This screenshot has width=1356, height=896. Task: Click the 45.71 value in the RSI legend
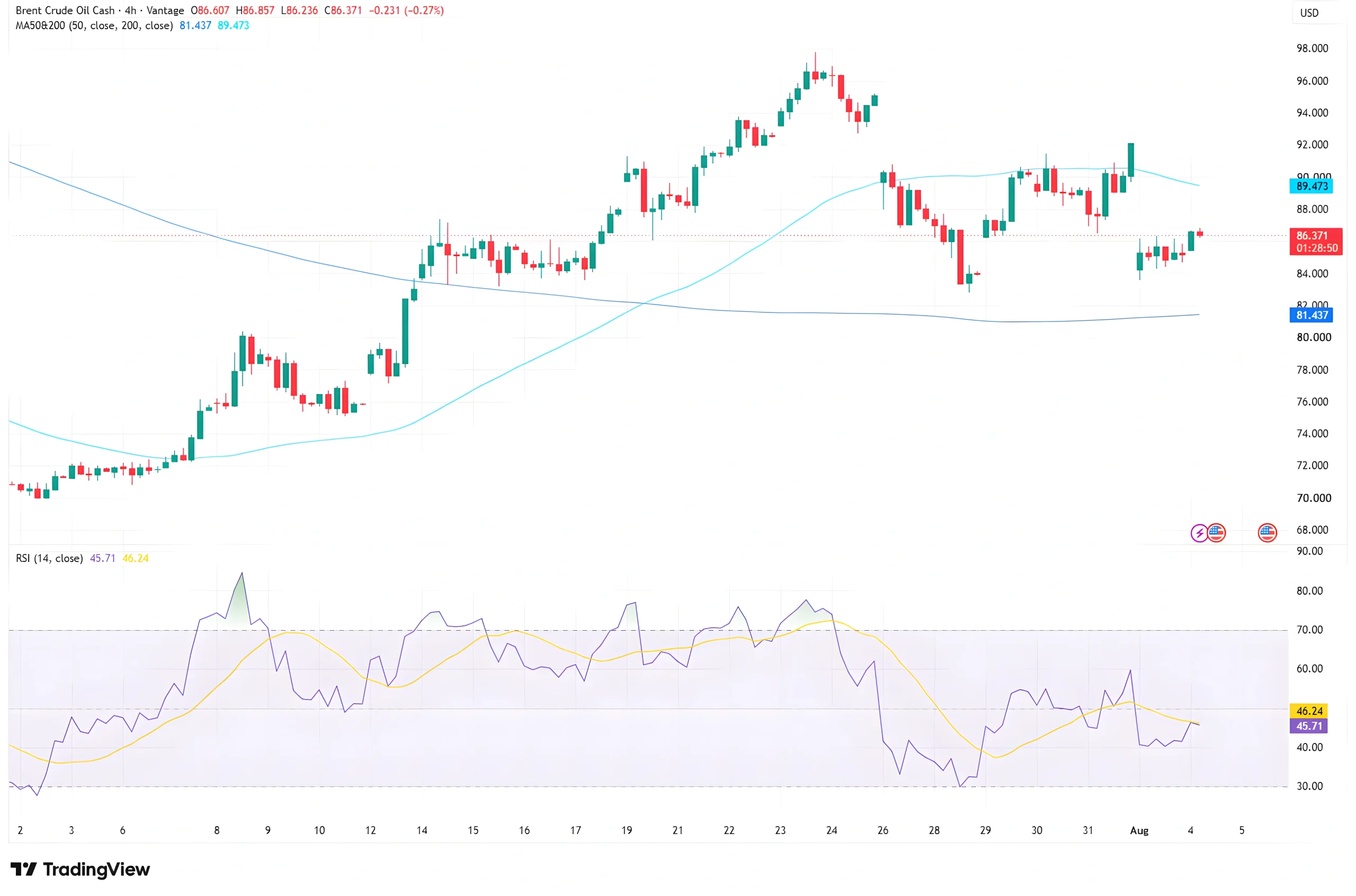(x=103, y=558)
